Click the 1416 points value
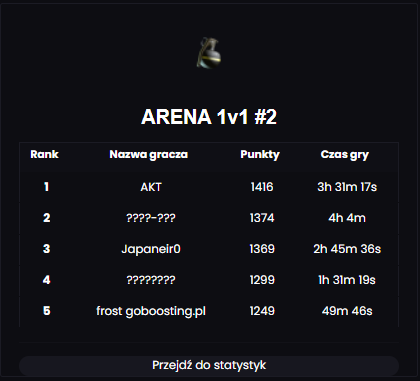This screenshot has height=381, width=420. coord(262,187)
